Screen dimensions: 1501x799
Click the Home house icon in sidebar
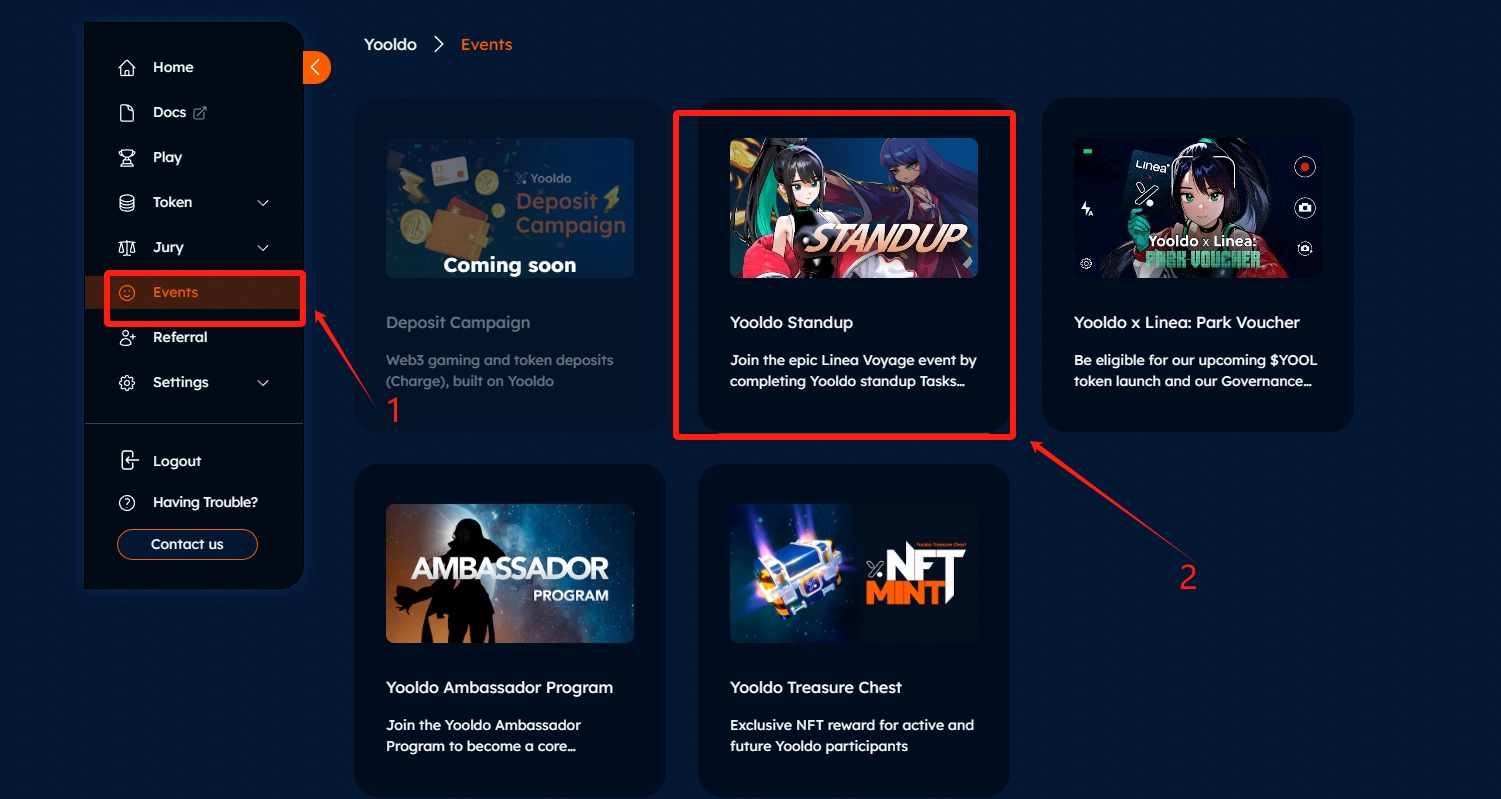point(127,68)
